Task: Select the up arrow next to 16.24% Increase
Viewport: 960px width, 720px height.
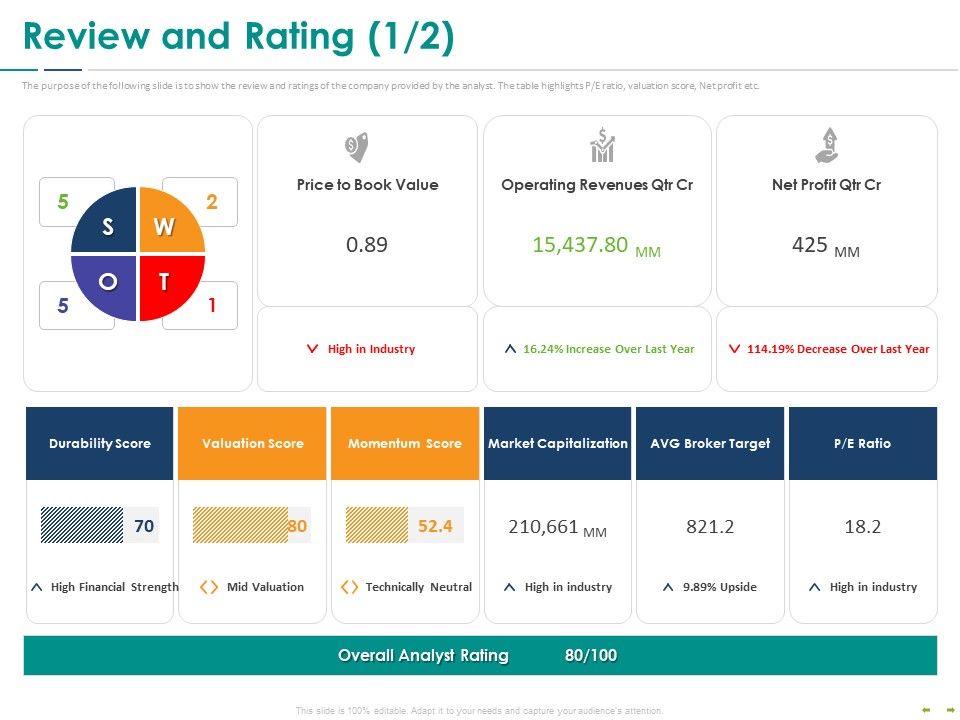Action: coord(510,348)
